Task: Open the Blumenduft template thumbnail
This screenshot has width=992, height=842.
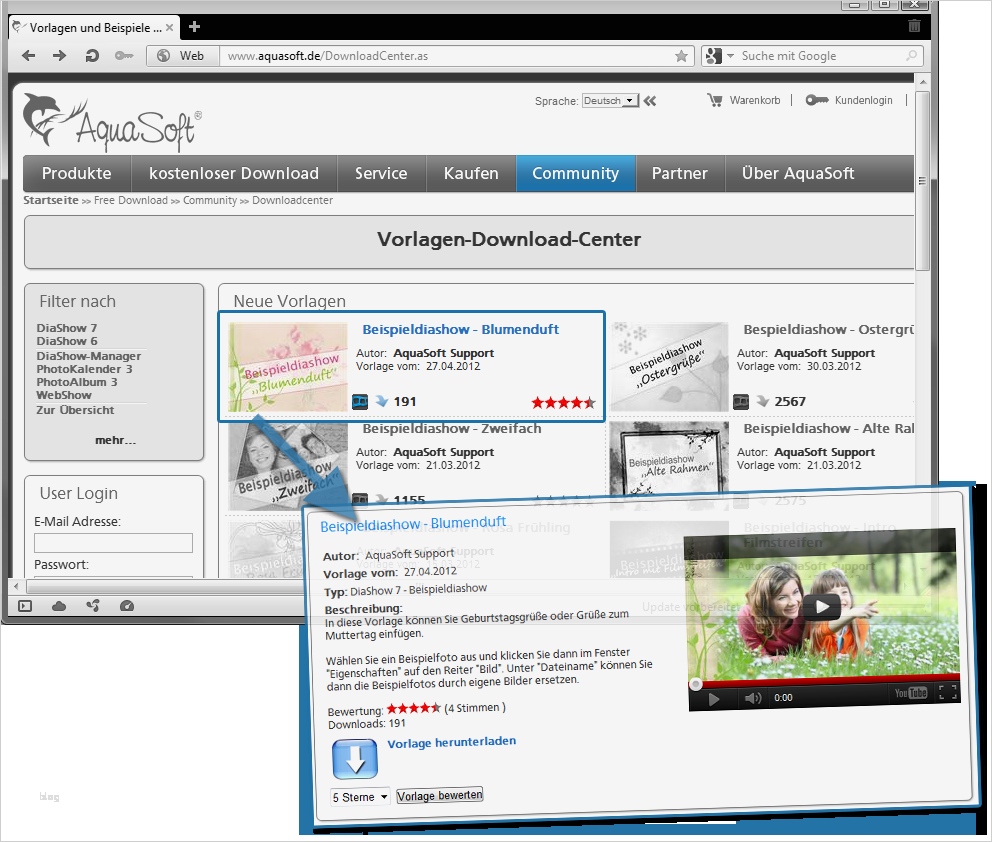Action: (x=288, y=367)
